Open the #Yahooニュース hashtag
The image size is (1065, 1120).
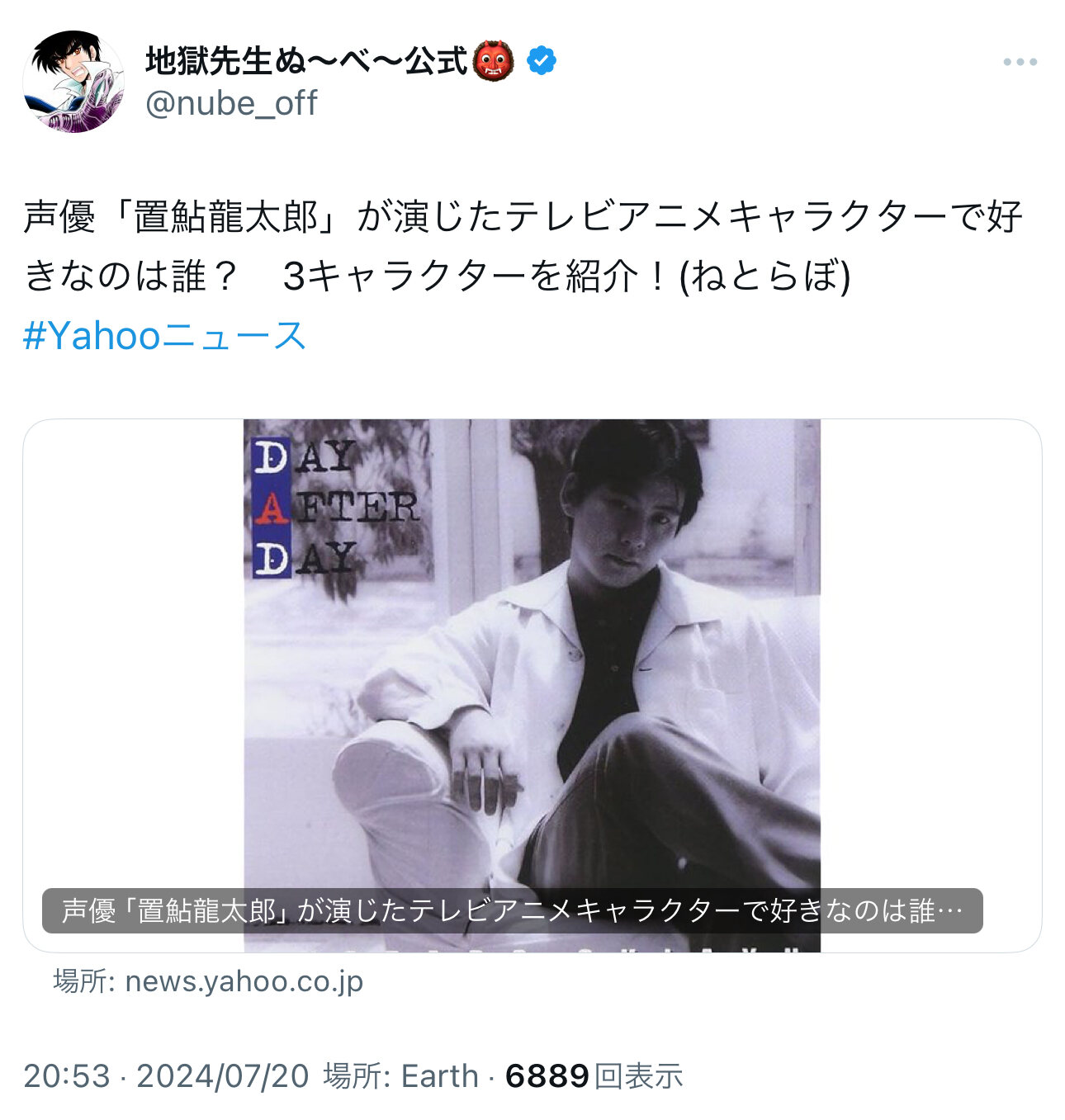pyautogui.click(x=164, y=336)
